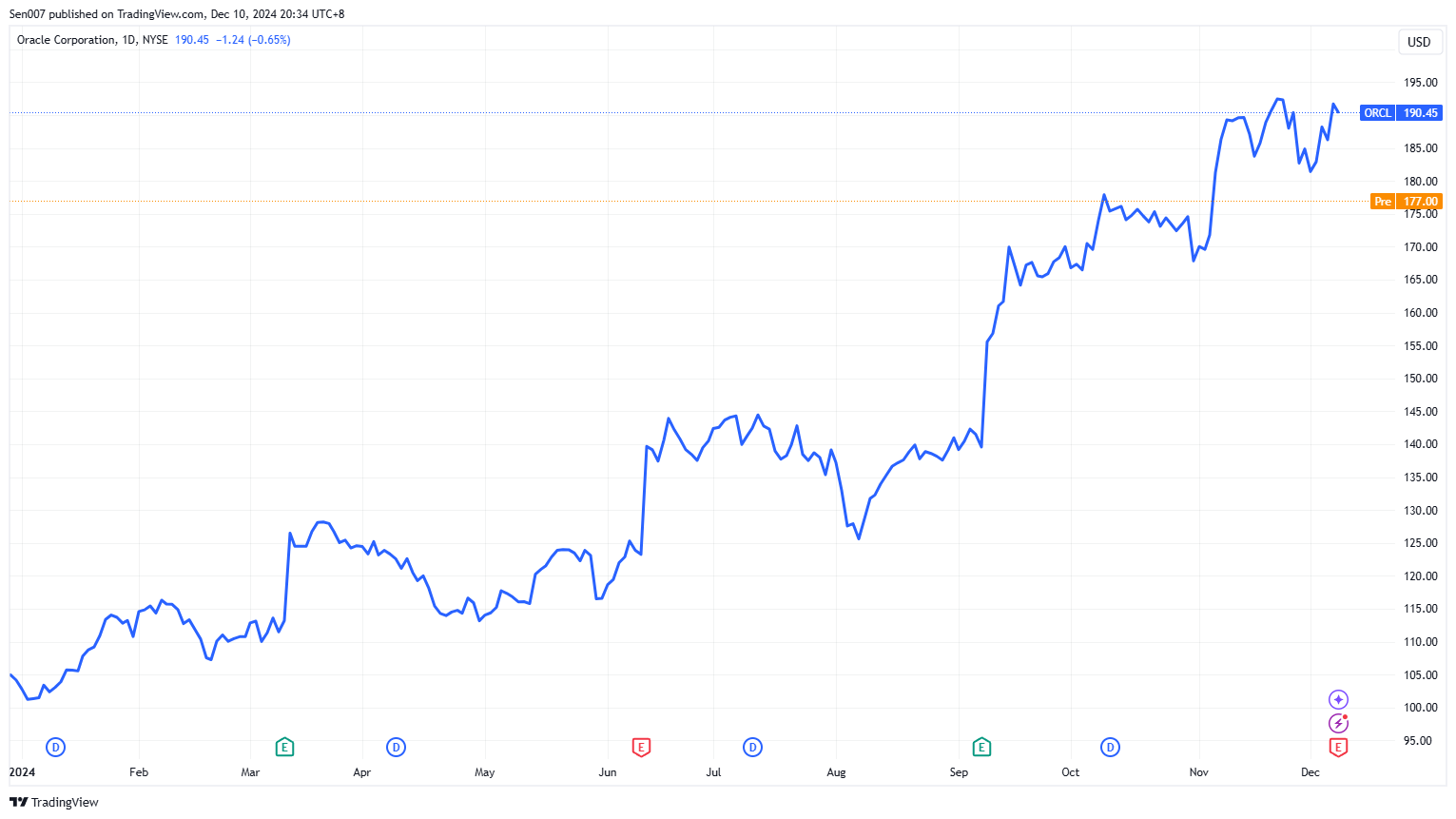Click the orange Pre 177.00 price label
This screenshot has height=819, width=1456.
(1407, 202)
